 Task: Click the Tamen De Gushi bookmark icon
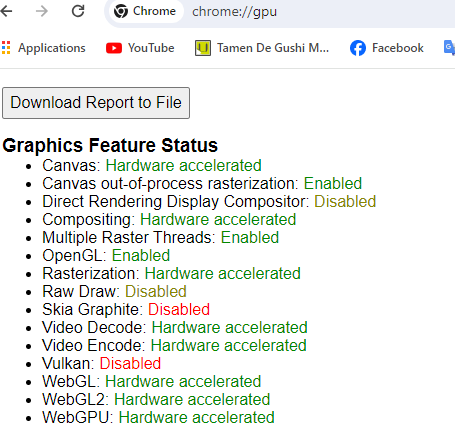203,48
